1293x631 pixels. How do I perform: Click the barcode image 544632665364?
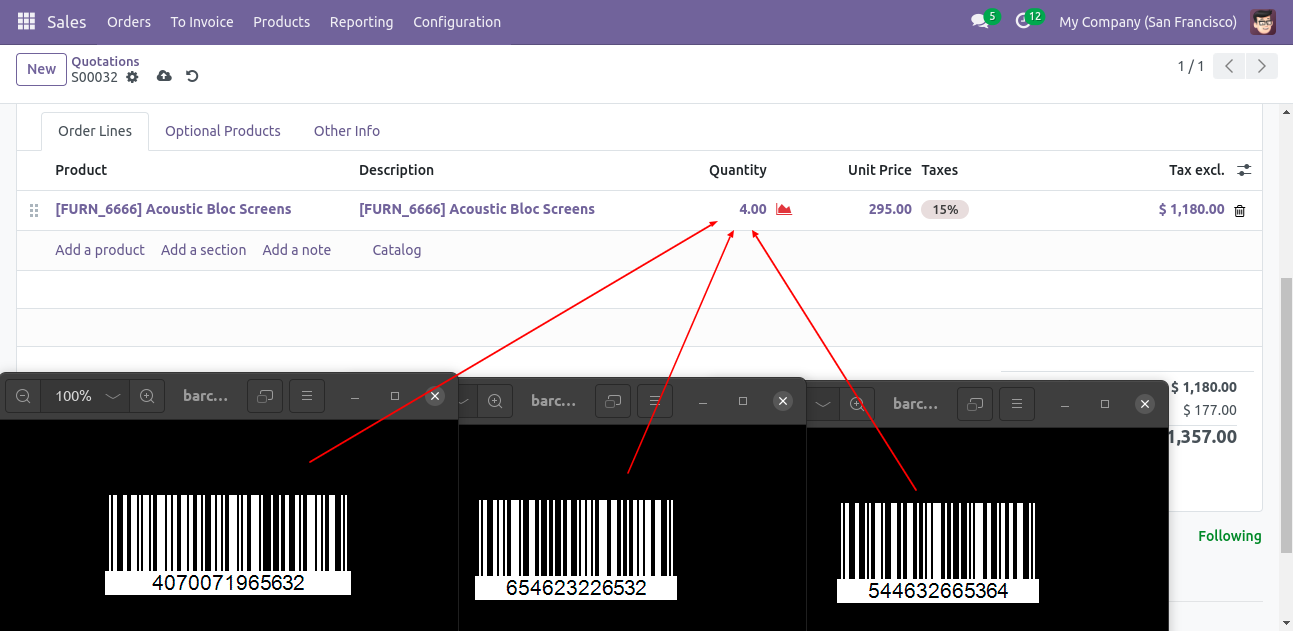pos(938,552)
